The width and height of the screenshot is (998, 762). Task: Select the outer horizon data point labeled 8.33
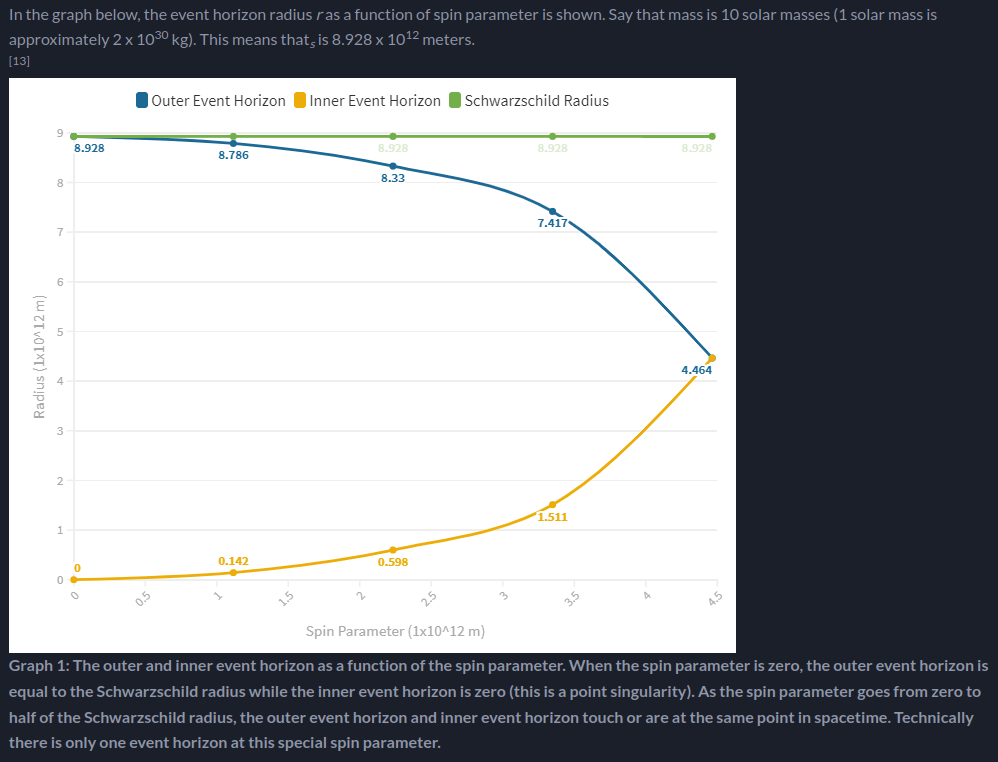pos(393,166)
